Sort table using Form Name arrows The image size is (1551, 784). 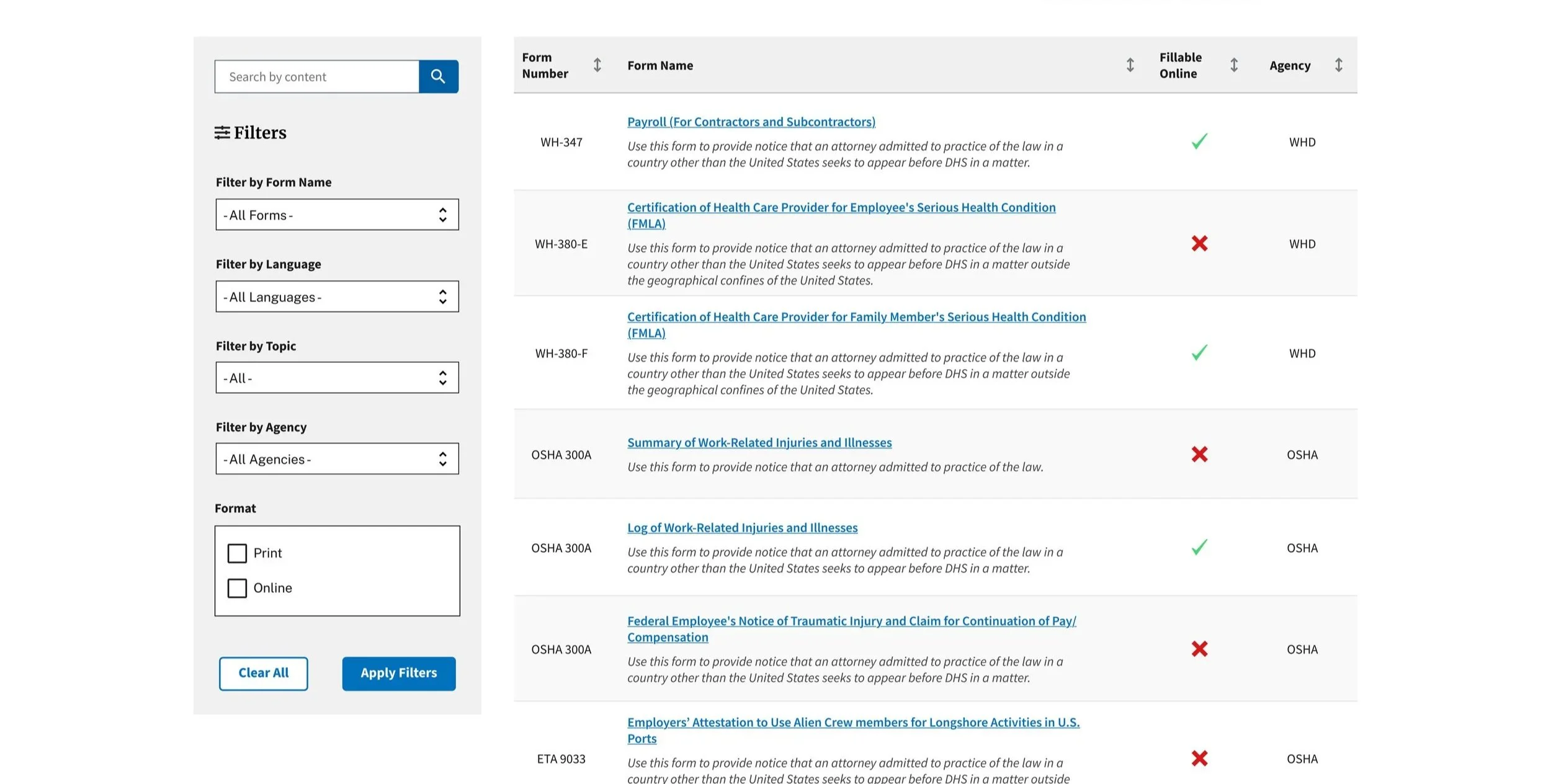[x=1130, y=65]
